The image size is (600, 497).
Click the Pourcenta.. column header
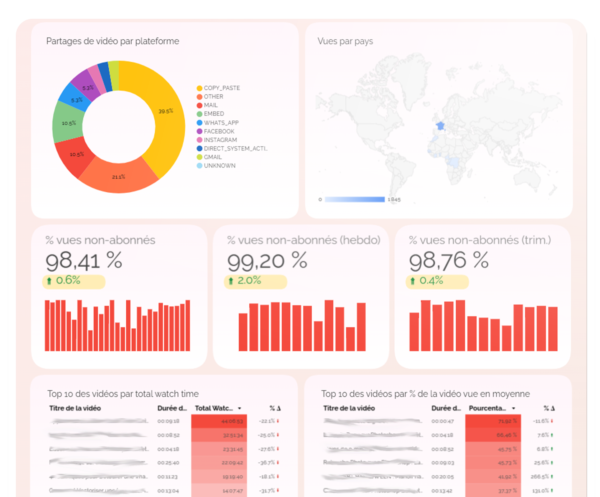click(488, 408)
